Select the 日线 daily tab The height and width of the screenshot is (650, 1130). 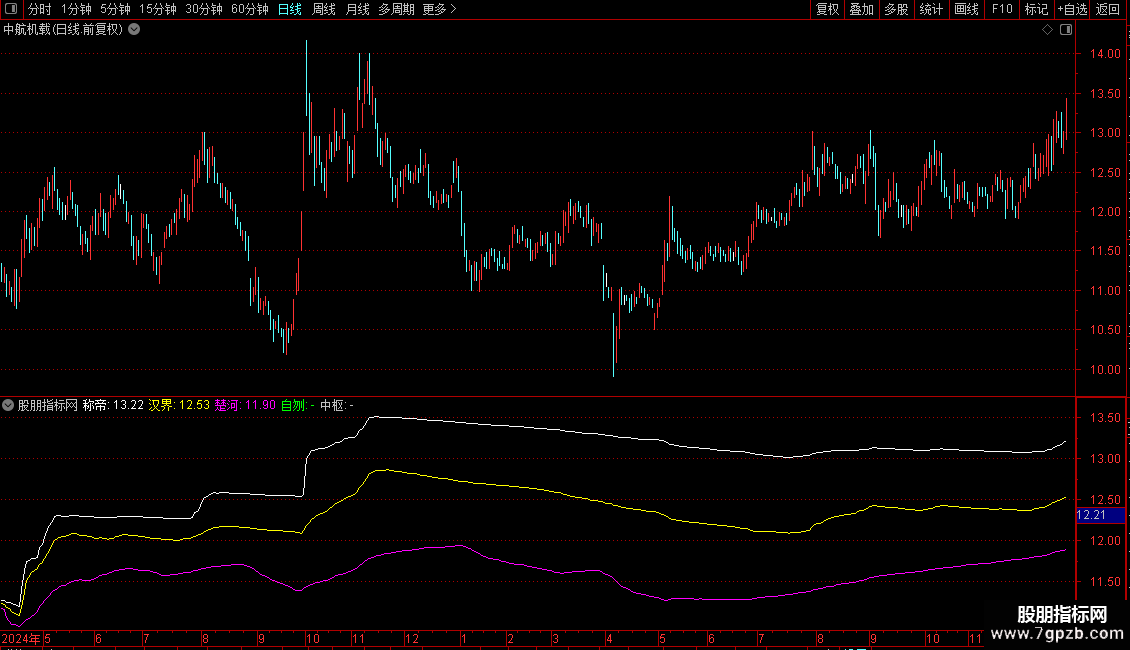pyautogui.click(x=290, y=9)
